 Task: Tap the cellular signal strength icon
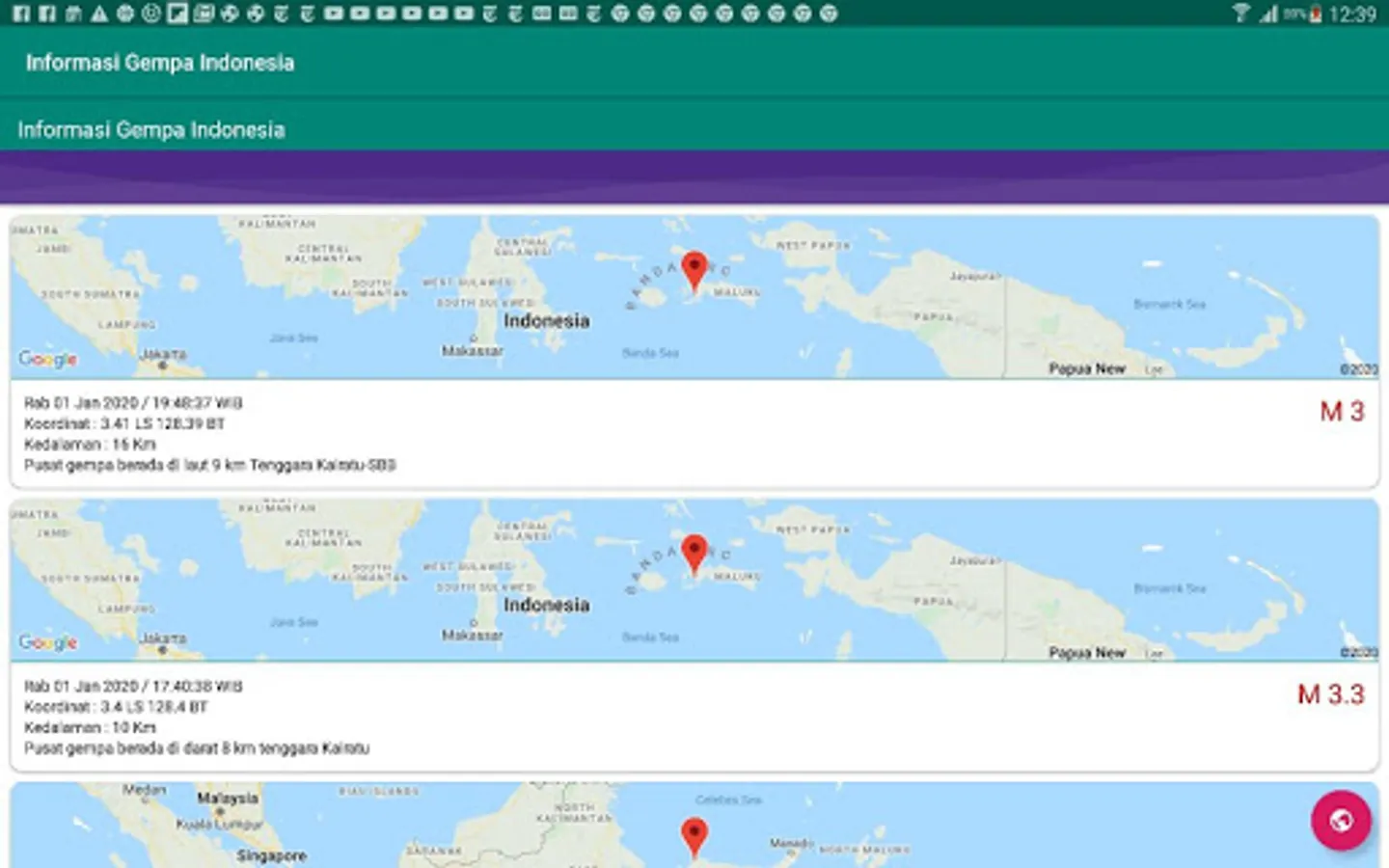click(x=1268, y=14)
